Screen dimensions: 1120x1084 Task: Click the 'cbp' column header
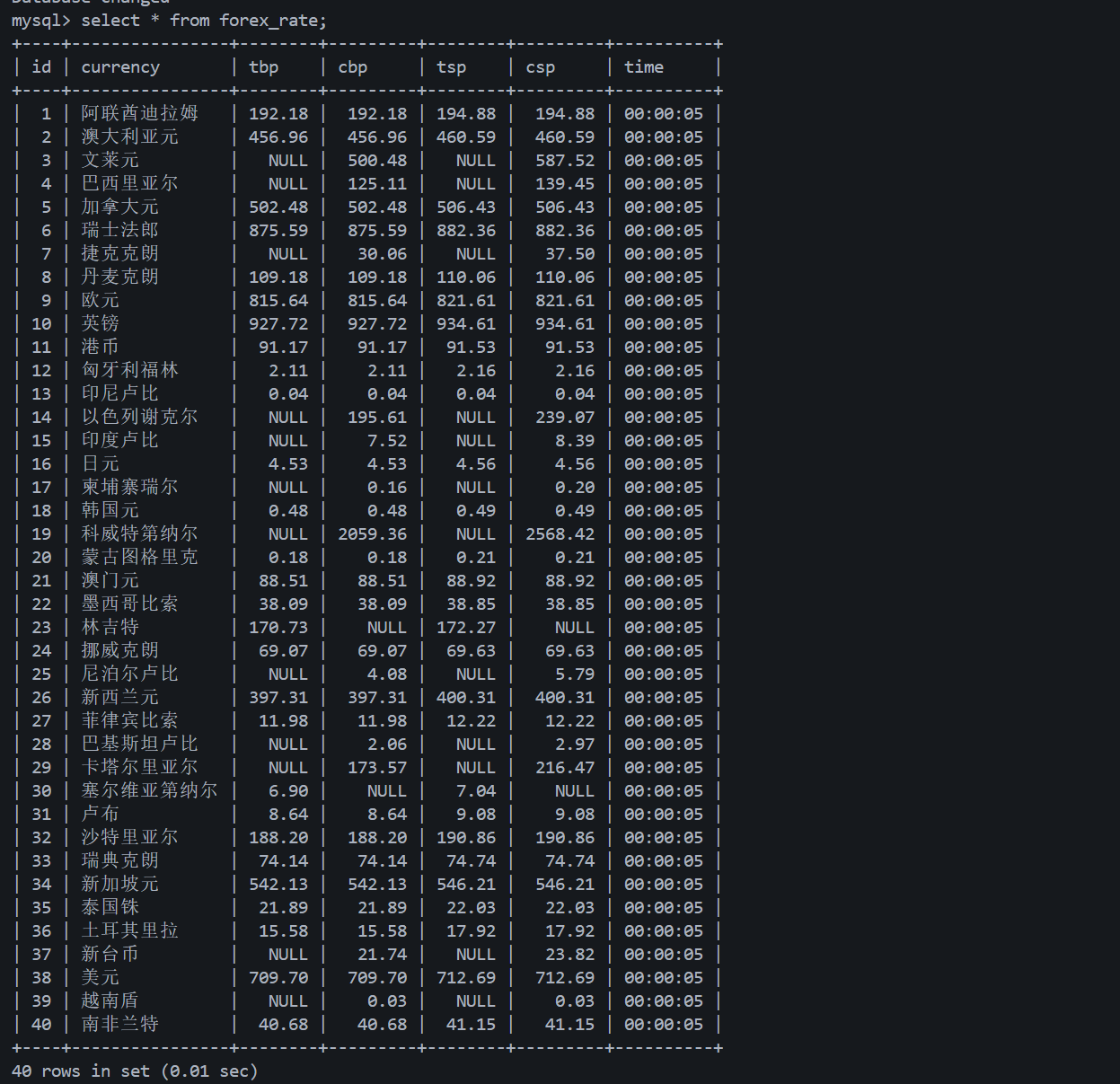(352, 67)
